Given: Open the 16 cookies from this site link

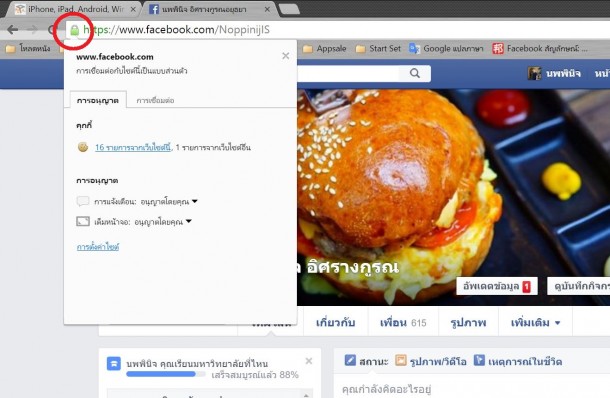Looking at the screenshot, I should pos(133,147).
